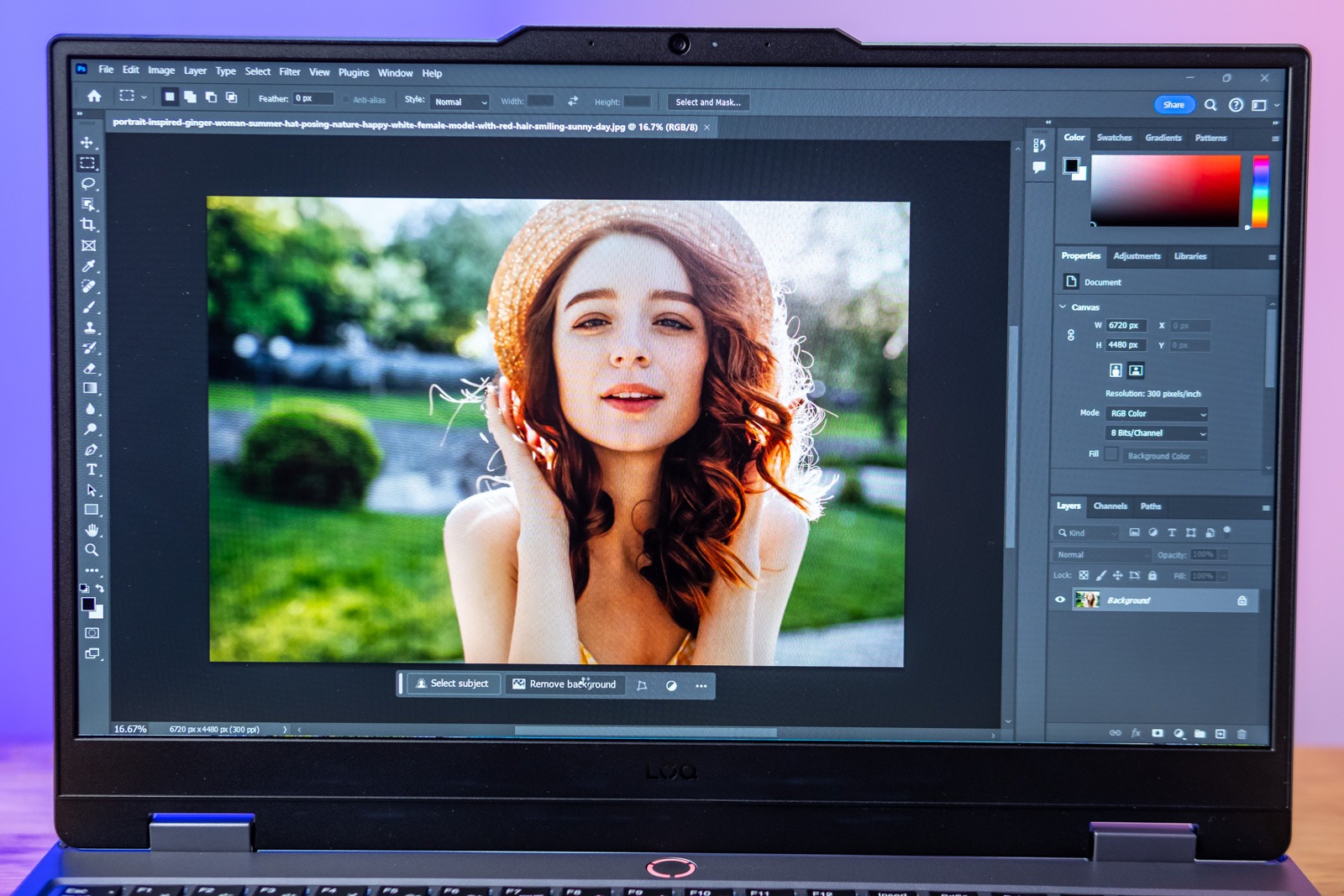This screenshot has height=896, width=1344.
Task: Click the Remove background button
Action: (x=564, y=684)
